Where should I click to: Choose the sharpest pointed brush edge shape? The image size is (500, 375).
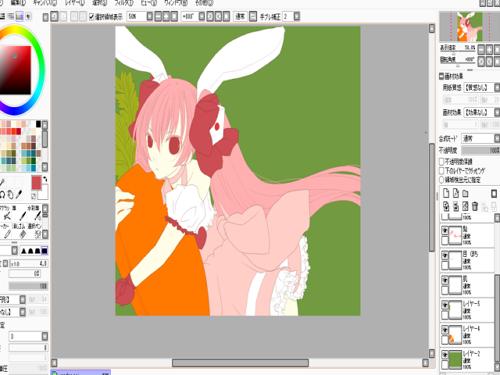click(24, 251)
